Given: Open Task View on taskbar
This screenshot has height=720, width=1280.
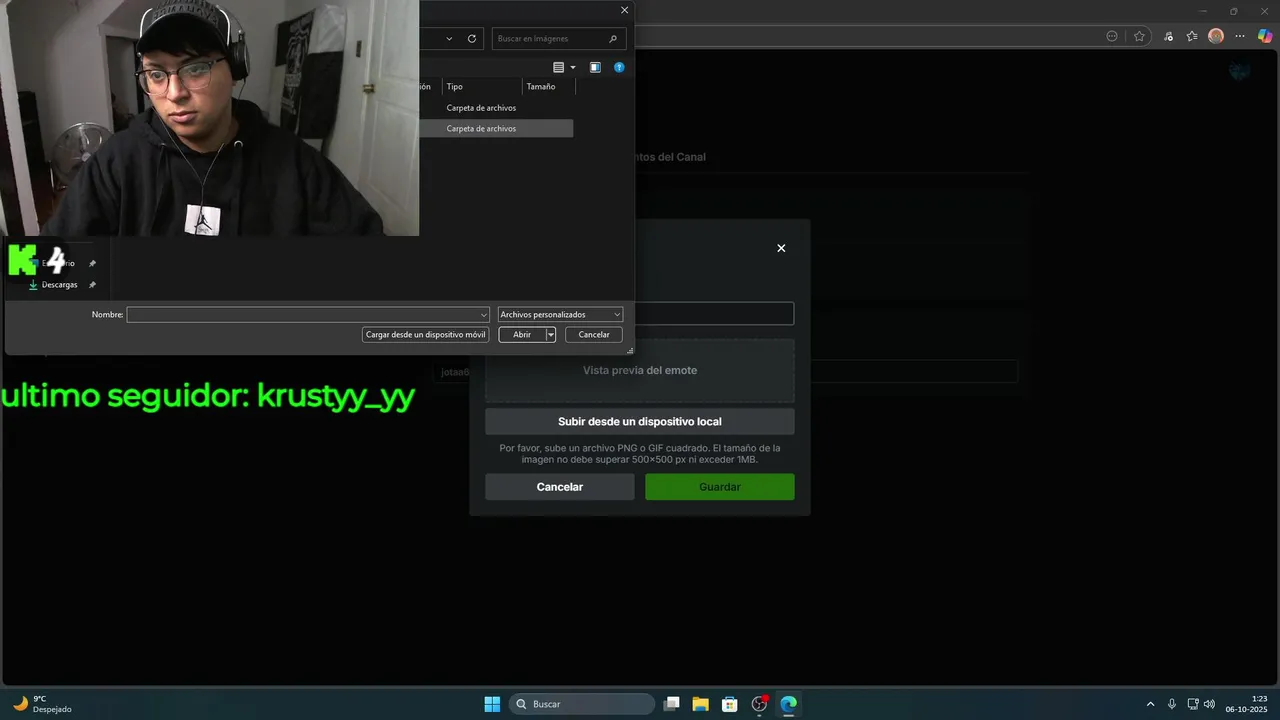Looking at the screenshot, I should pyautogui.click(x=672, y=704).
